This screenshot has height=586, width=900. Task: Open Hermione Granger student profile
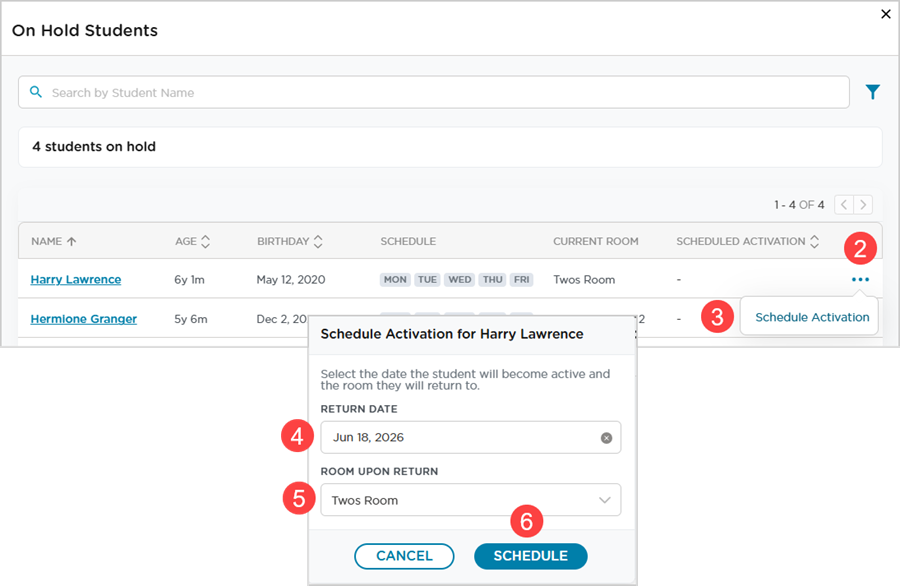[83, 319]
